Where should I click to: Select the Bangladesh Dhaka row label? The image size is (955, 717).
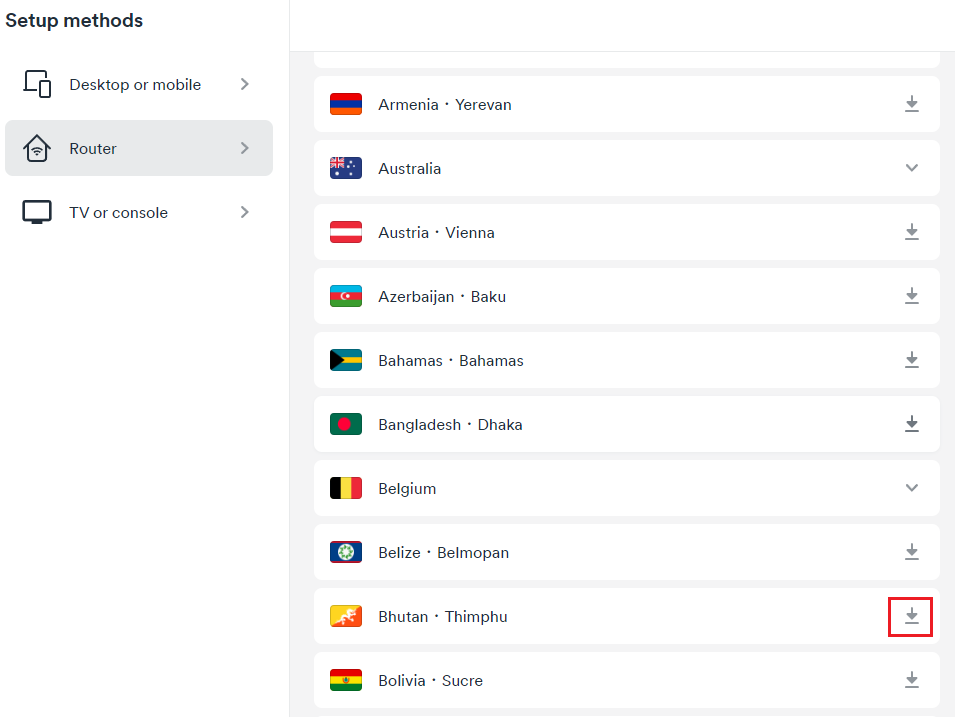click(450, 425)
